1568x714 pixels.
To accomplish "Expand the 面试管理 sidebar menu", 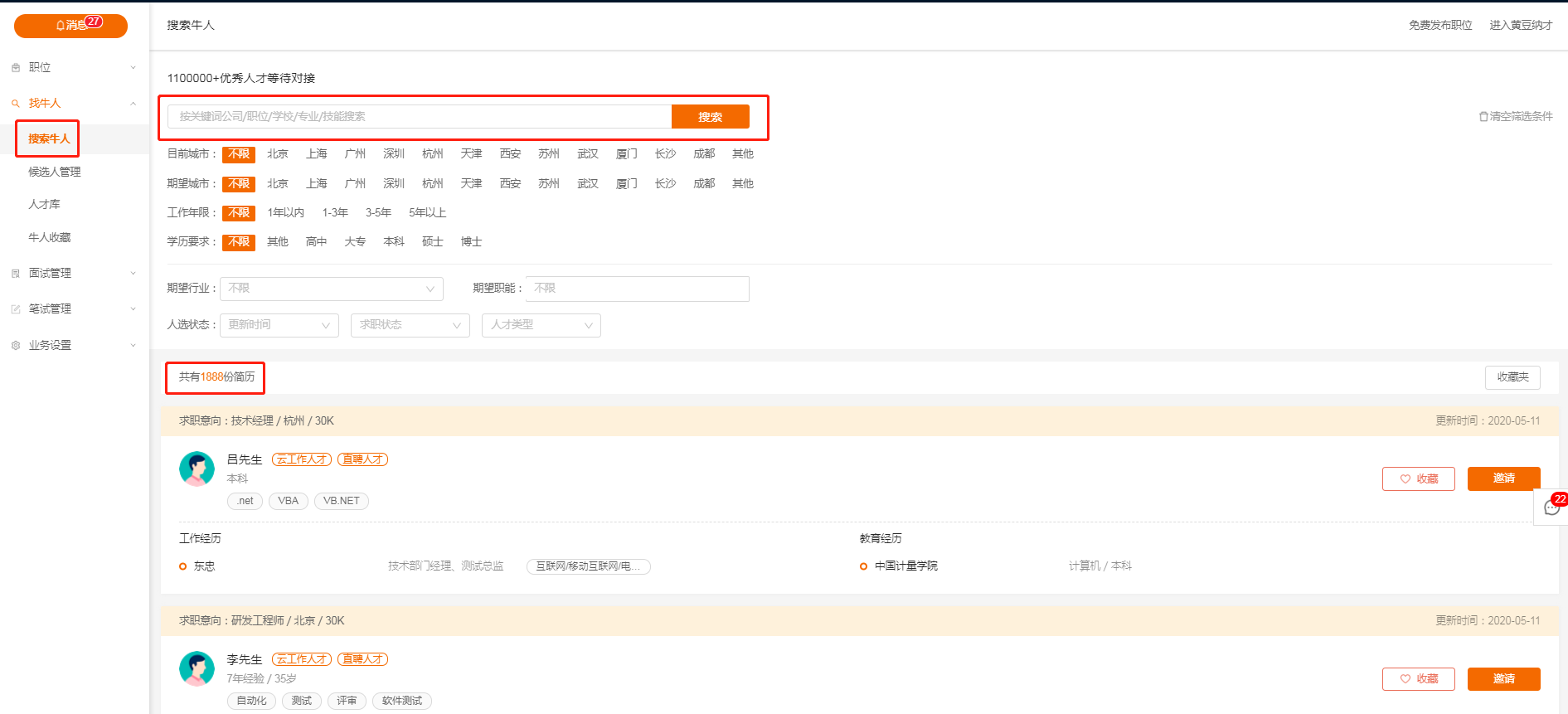I will [x=75, y=273].
